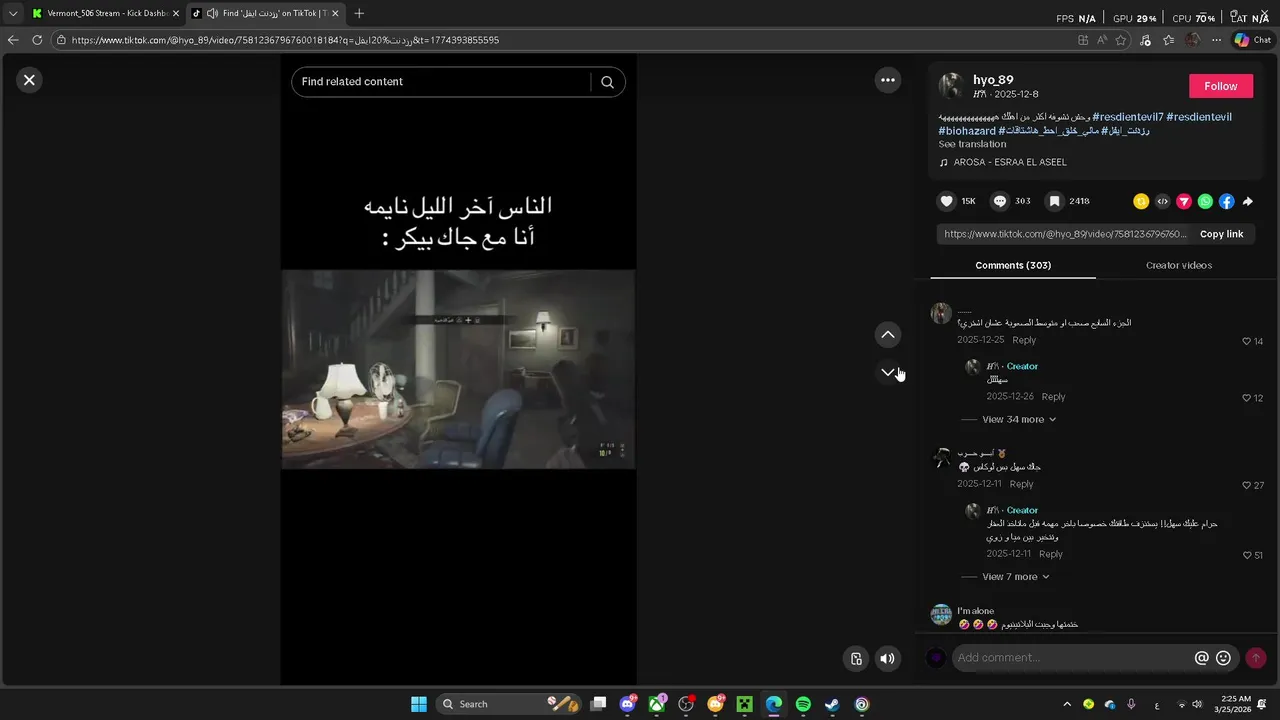Expand View 7 more replies

[1016, 577]
